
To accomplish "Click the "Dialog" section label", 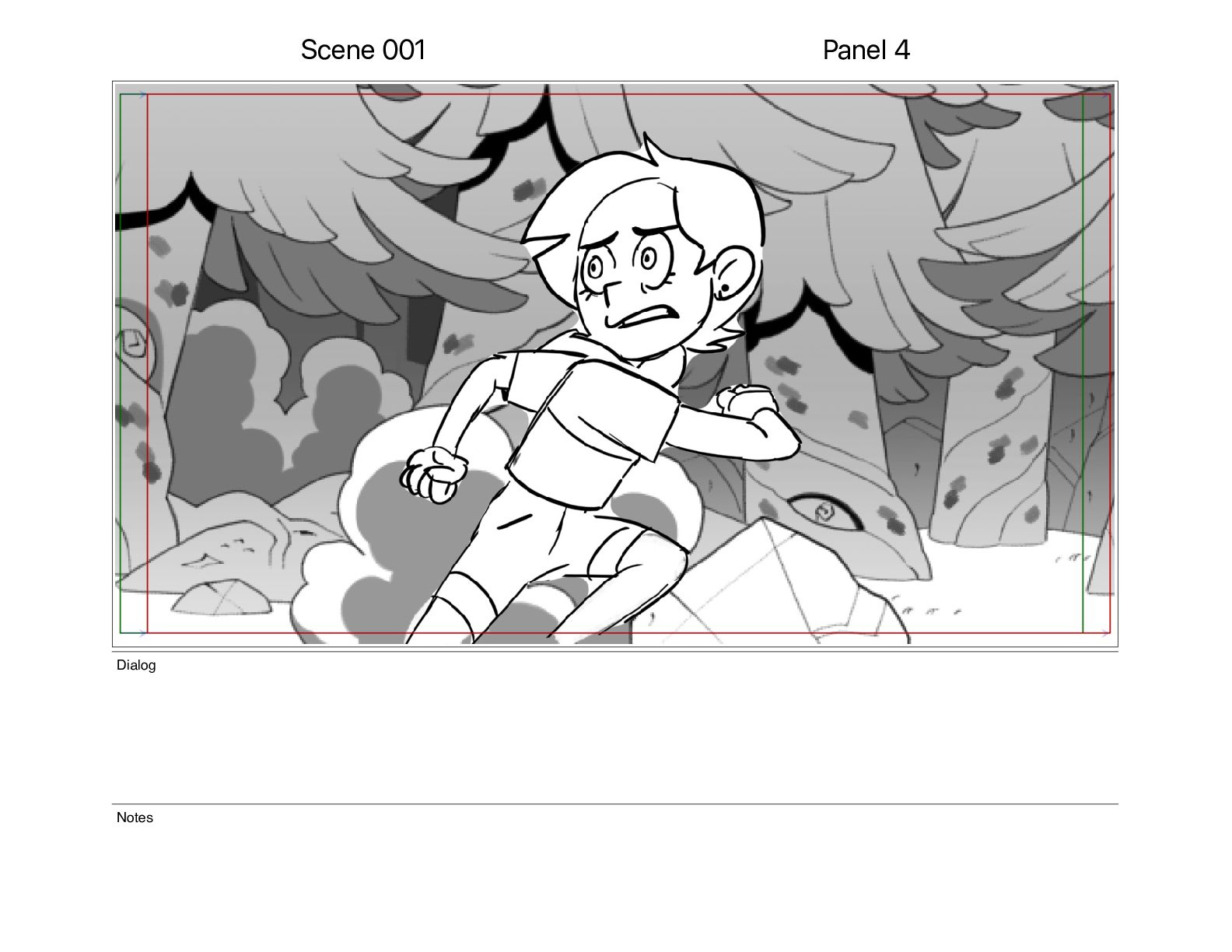I will [x=136, y=665].
